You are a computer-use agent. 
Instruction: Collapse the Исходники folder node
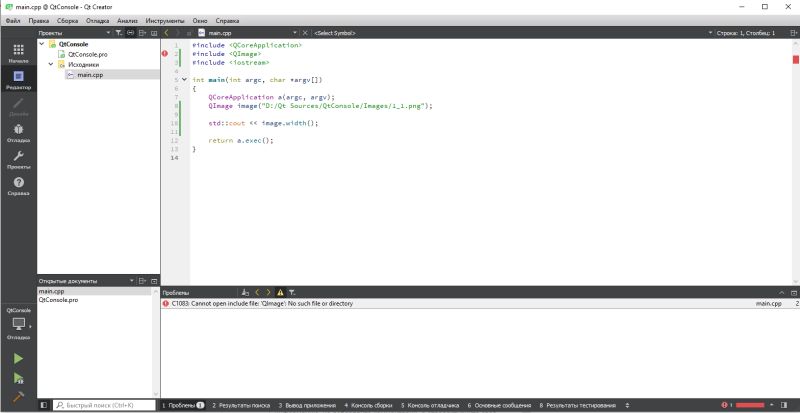point(51,64)
